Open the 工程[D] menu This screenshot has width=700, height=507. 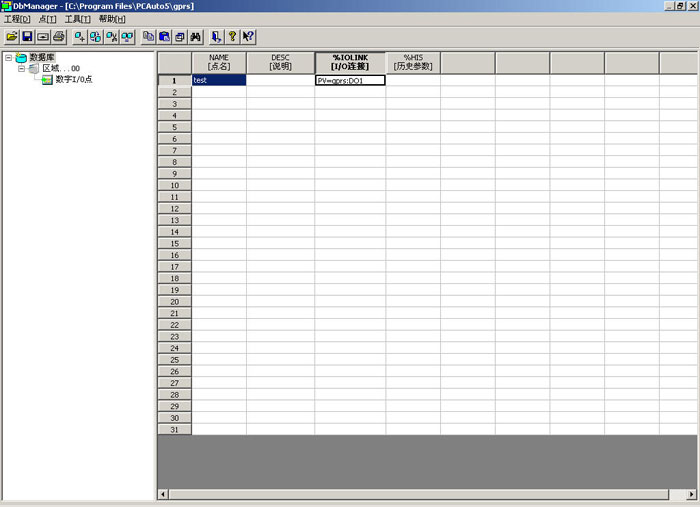pos(18,19)
